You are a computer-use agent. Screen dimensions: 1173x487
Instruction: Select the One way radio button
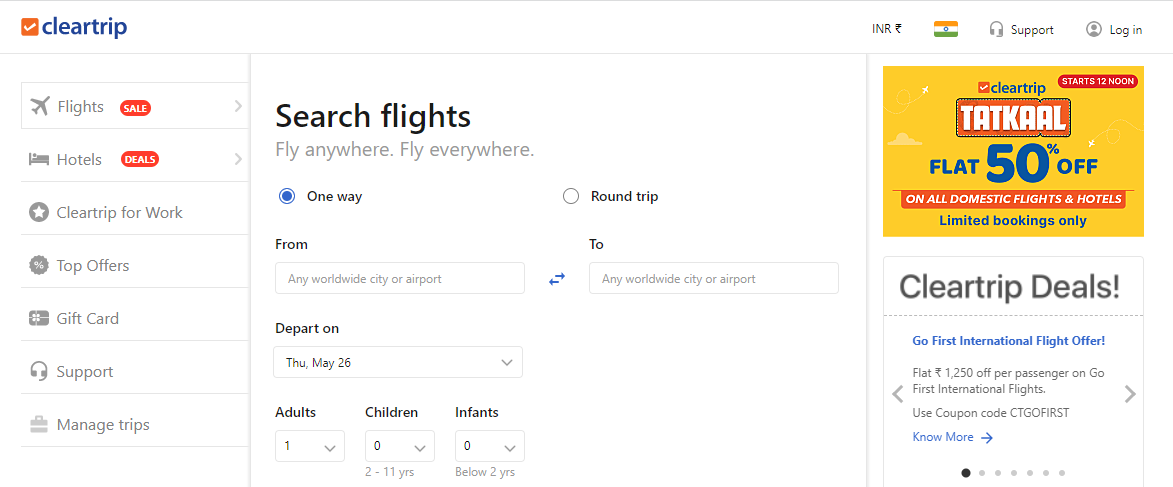287,196
